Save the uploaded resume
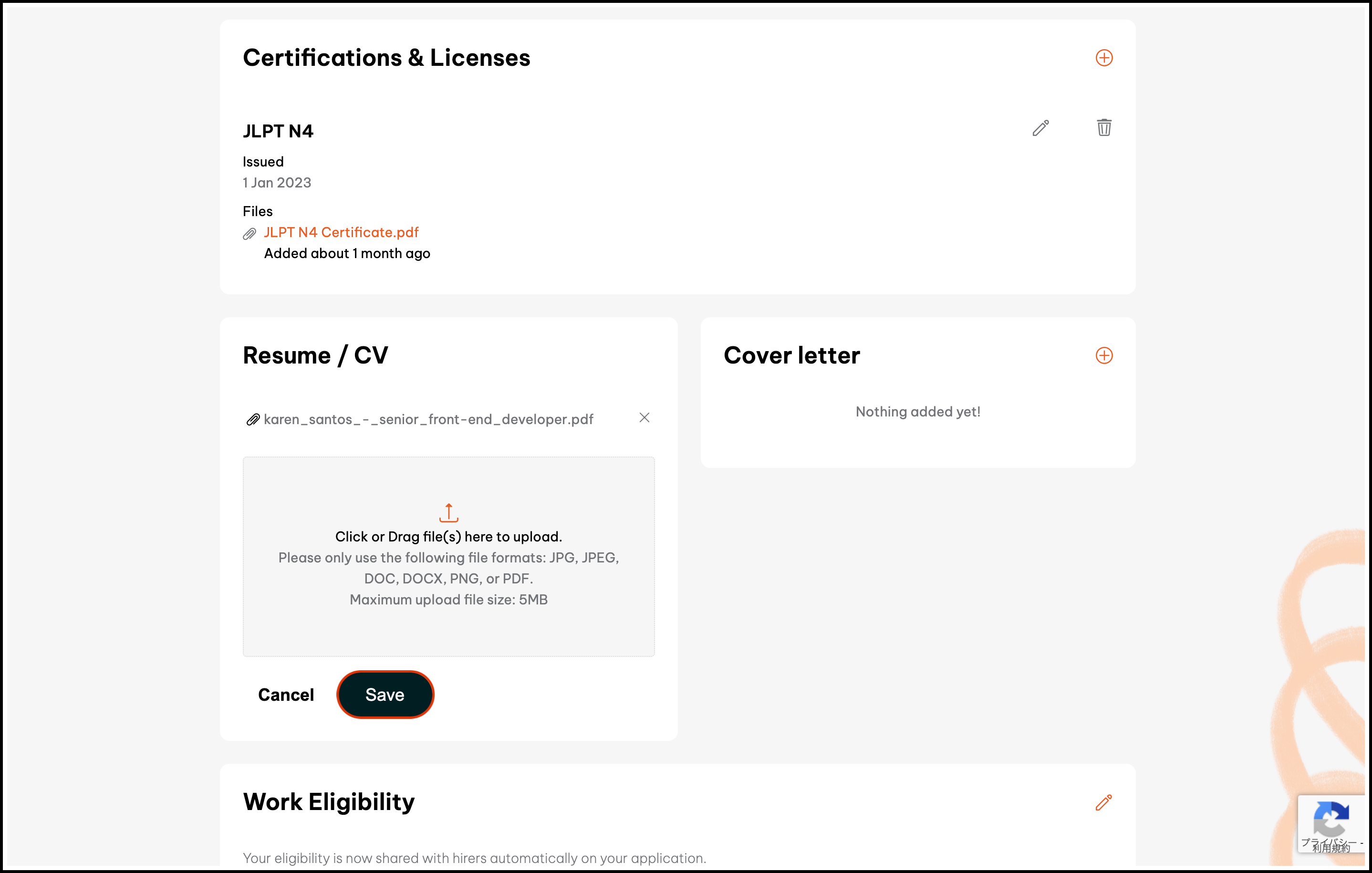The height and width of the screenshot is (873, 1372). pyautogui.click(x=385, y=695)
